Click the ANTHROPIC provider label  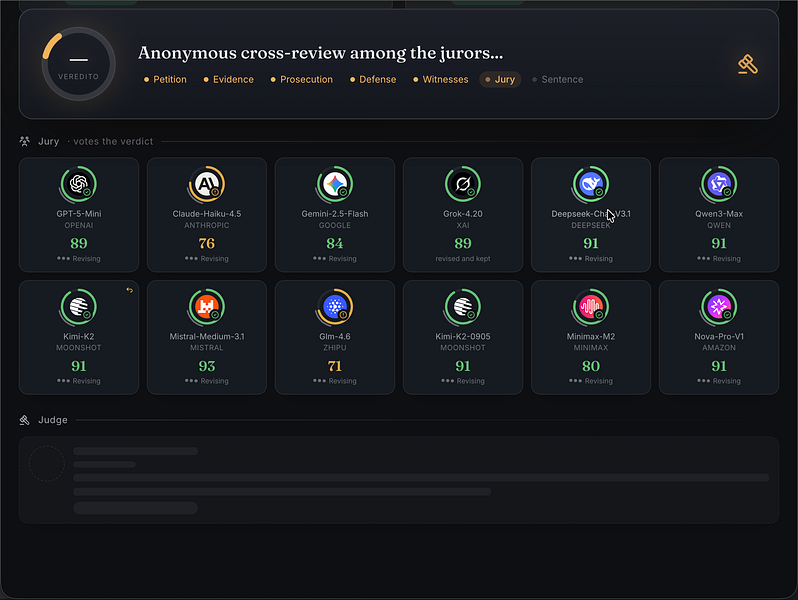click(x=207, y=225)
